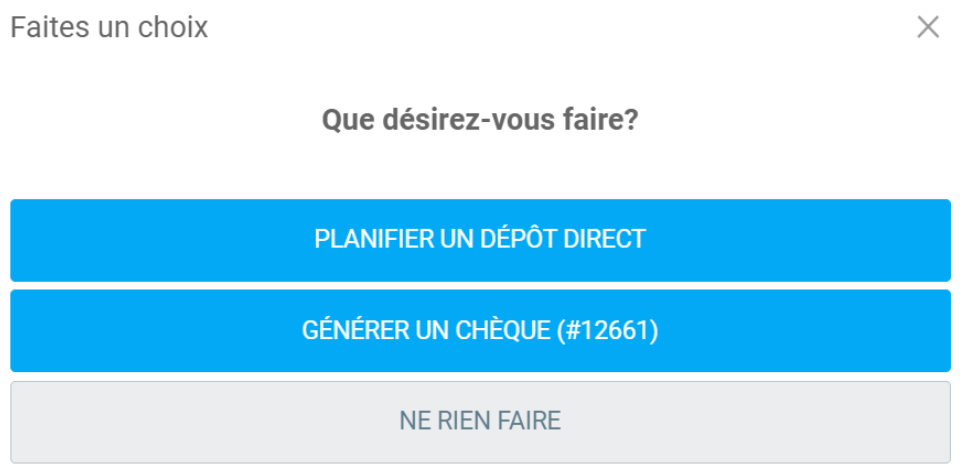Viewport: 962px width, 473px height.
Task: Pick the first blue button, dépôt direct
Action: pyautogui.click(x=480, y=240)
